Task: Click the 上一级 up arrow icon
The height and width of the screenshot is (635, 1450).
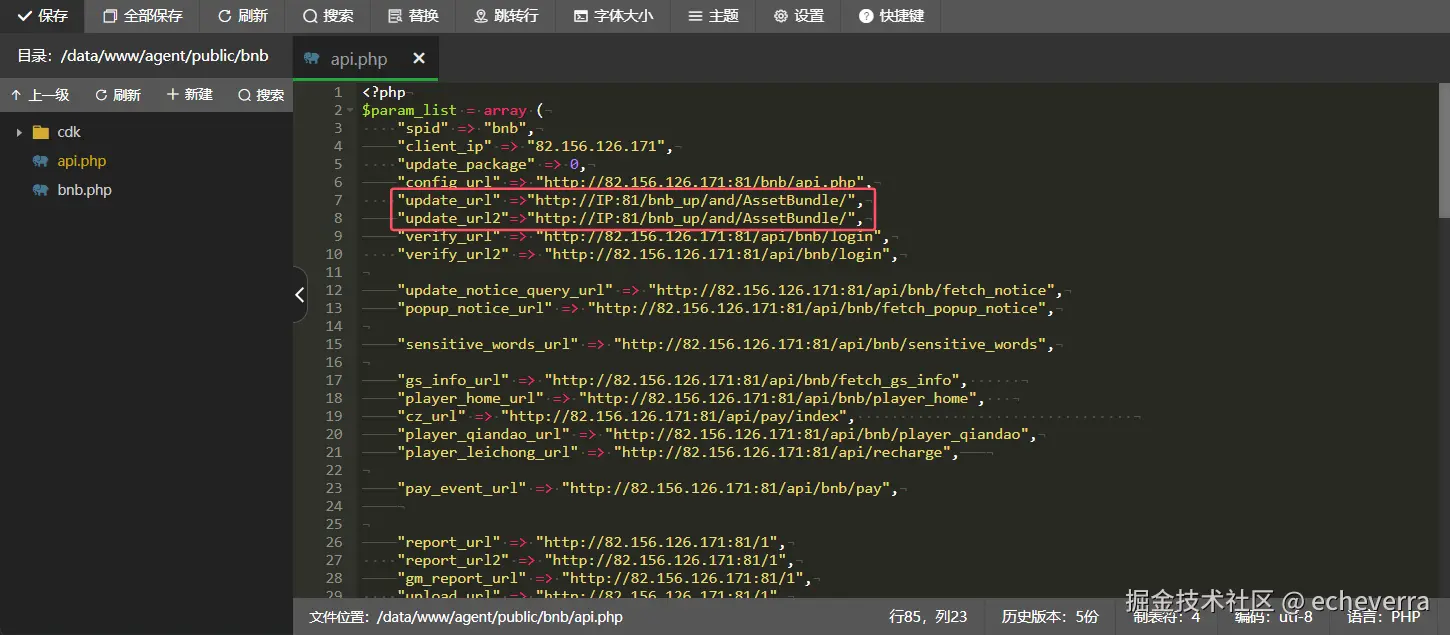Action: click(16, 95)
